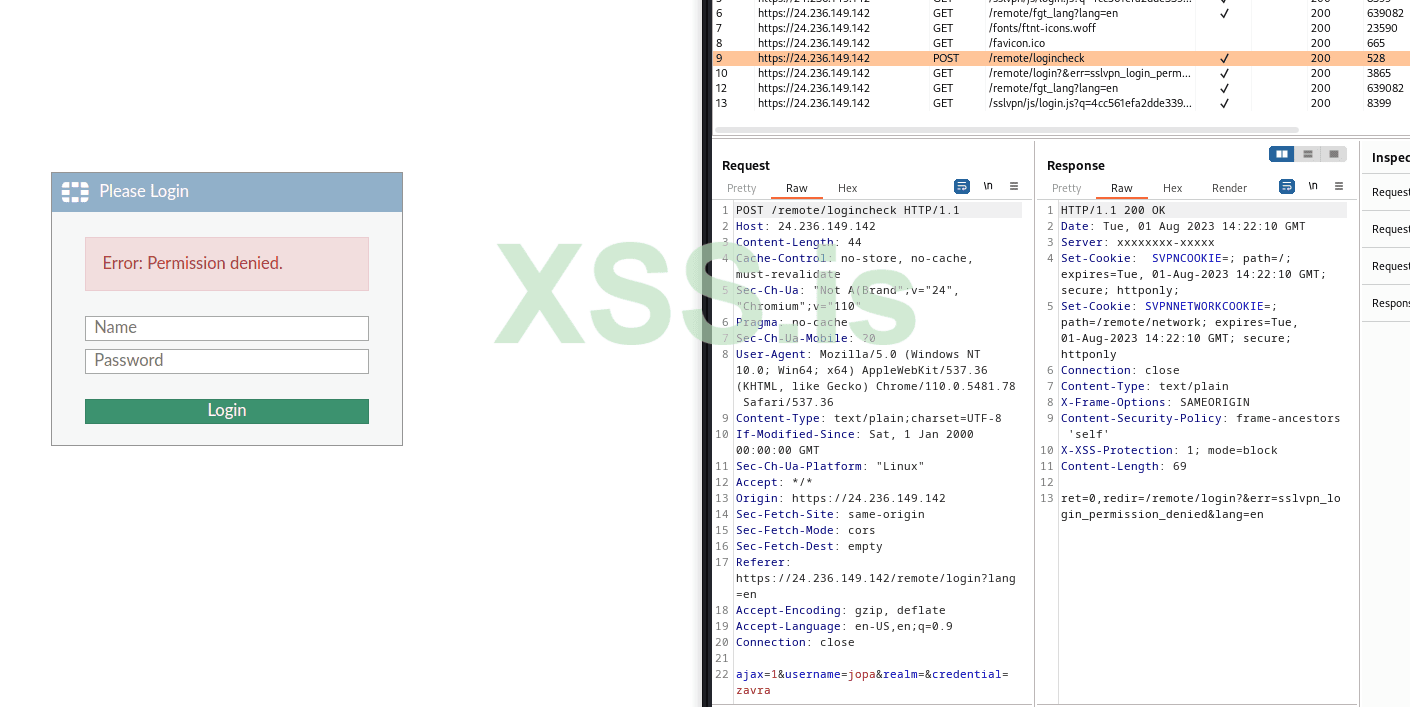Click request line 'POST /remote/logincheck HTTP/1.1'
This screenshot has width=1410, height=707.
(x=847, y=210)
